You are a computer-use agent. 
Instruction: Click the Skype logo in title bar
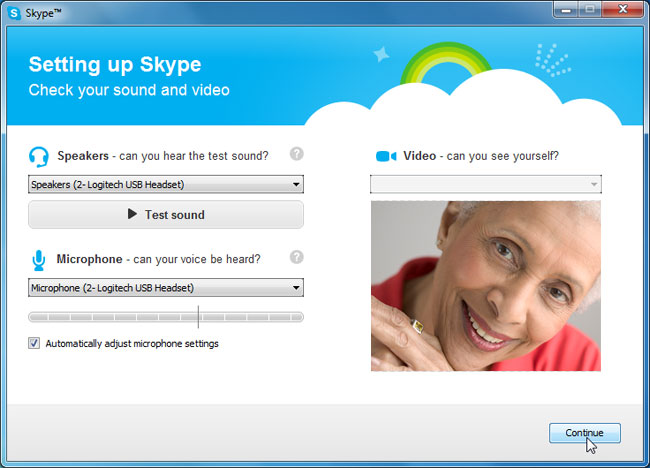click(x=14, y=13)
